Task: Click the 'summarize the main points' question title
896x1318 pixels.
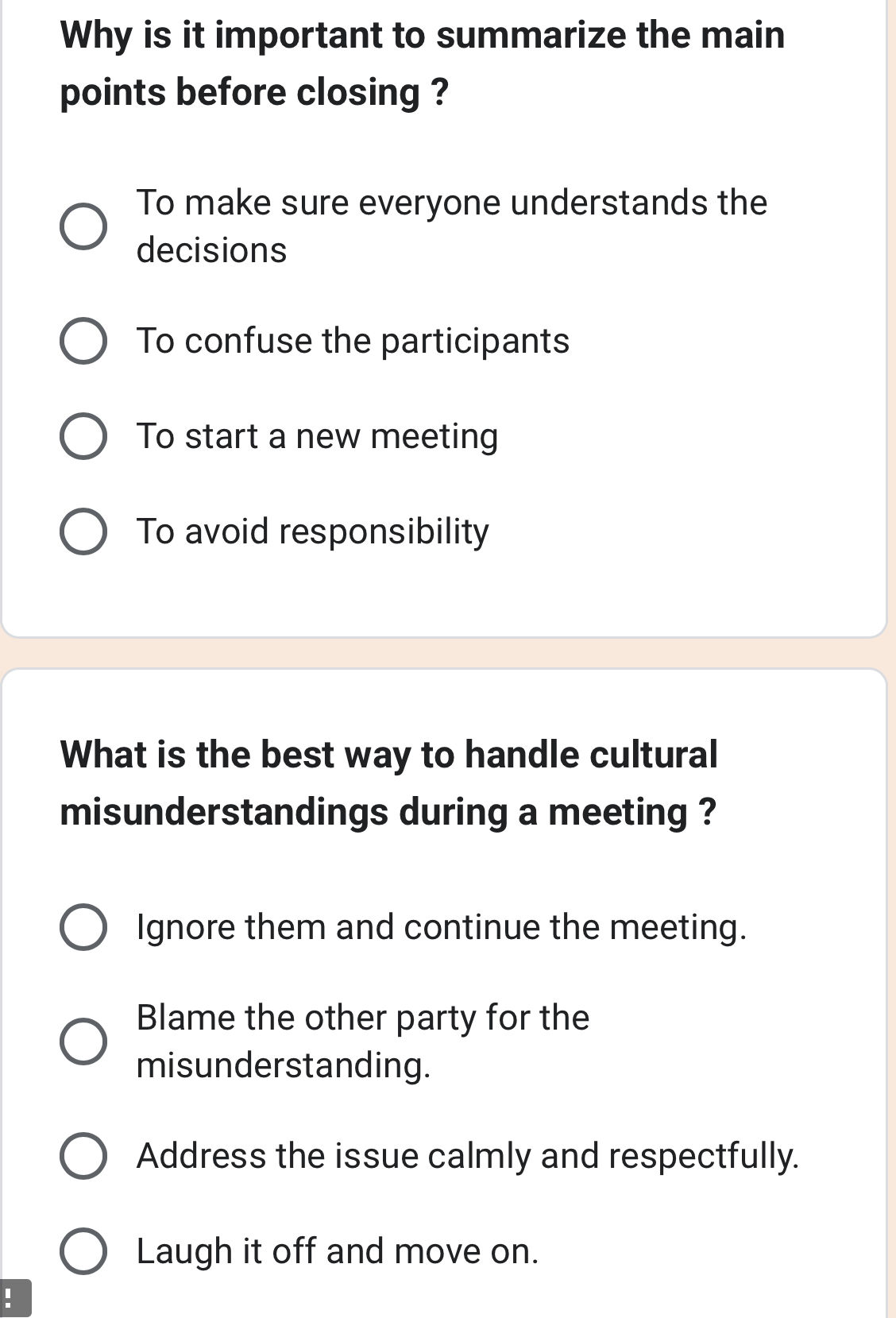Action: pyautogui.click(x=422, y=64)
